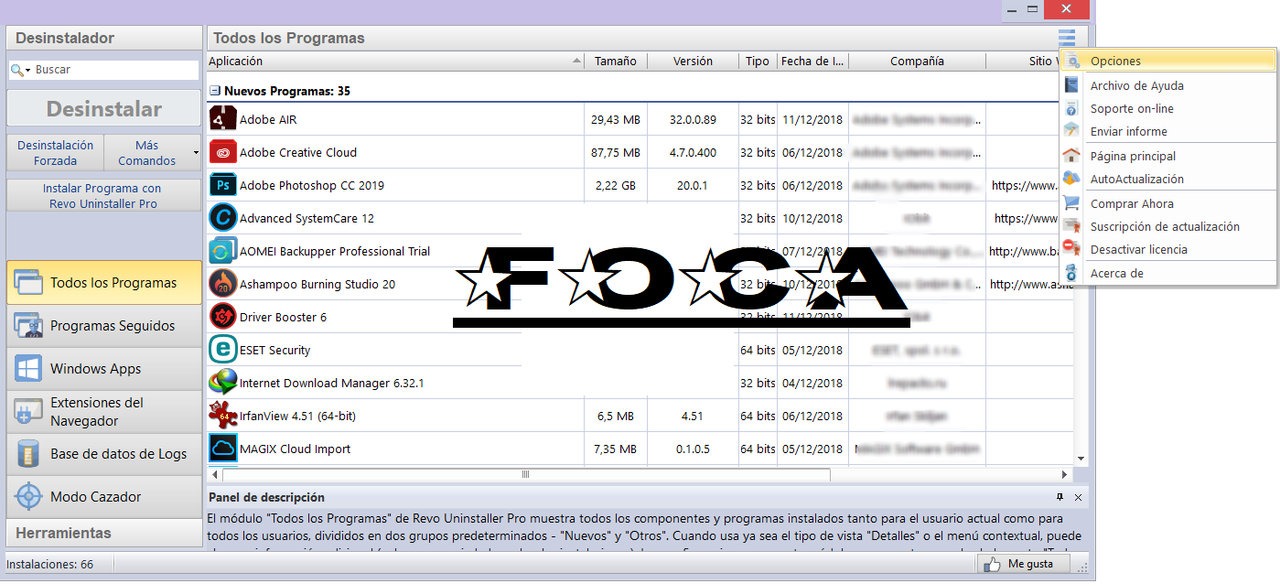Click the "2,22 GB" size cell
This screenshot has width=1280, height=586.
(615, 185)
